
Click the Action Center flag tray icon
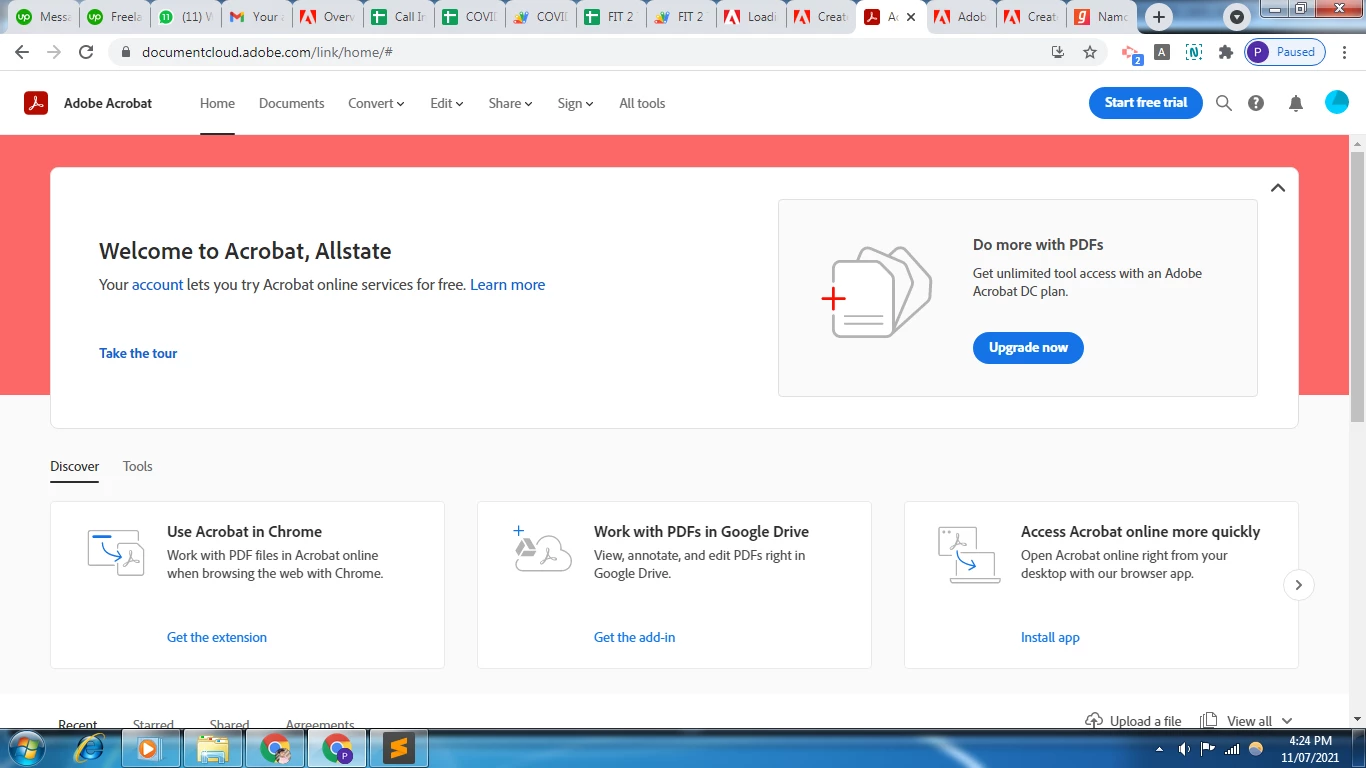click(x=1208, y=749)
